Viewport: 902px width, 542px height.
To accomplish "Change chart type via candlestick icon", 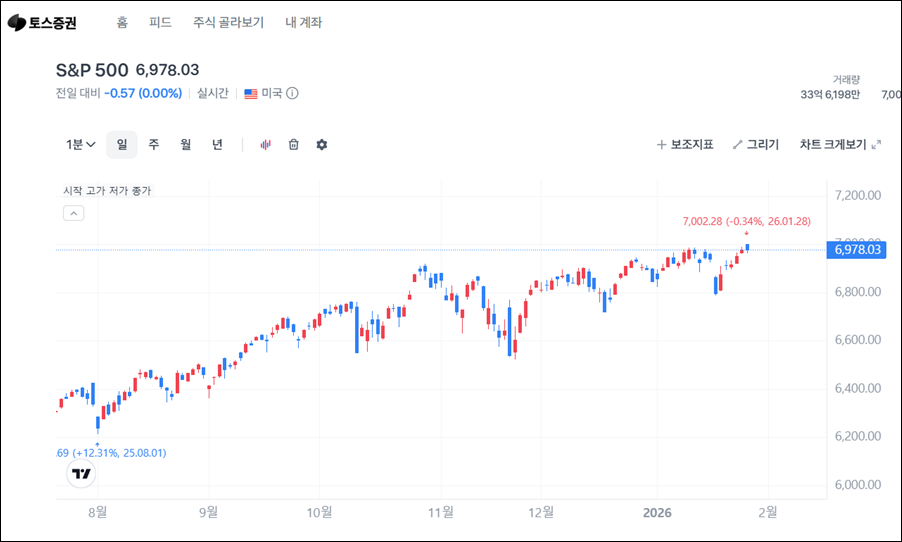I will tap(265, 144).
